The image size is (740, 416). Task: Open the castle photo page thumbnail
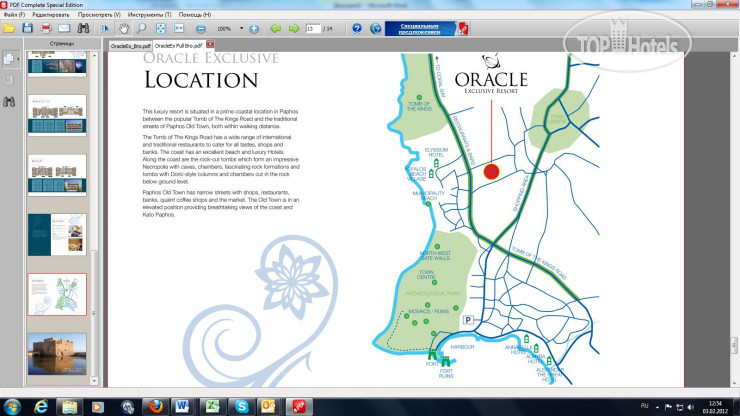click(57, 354)
